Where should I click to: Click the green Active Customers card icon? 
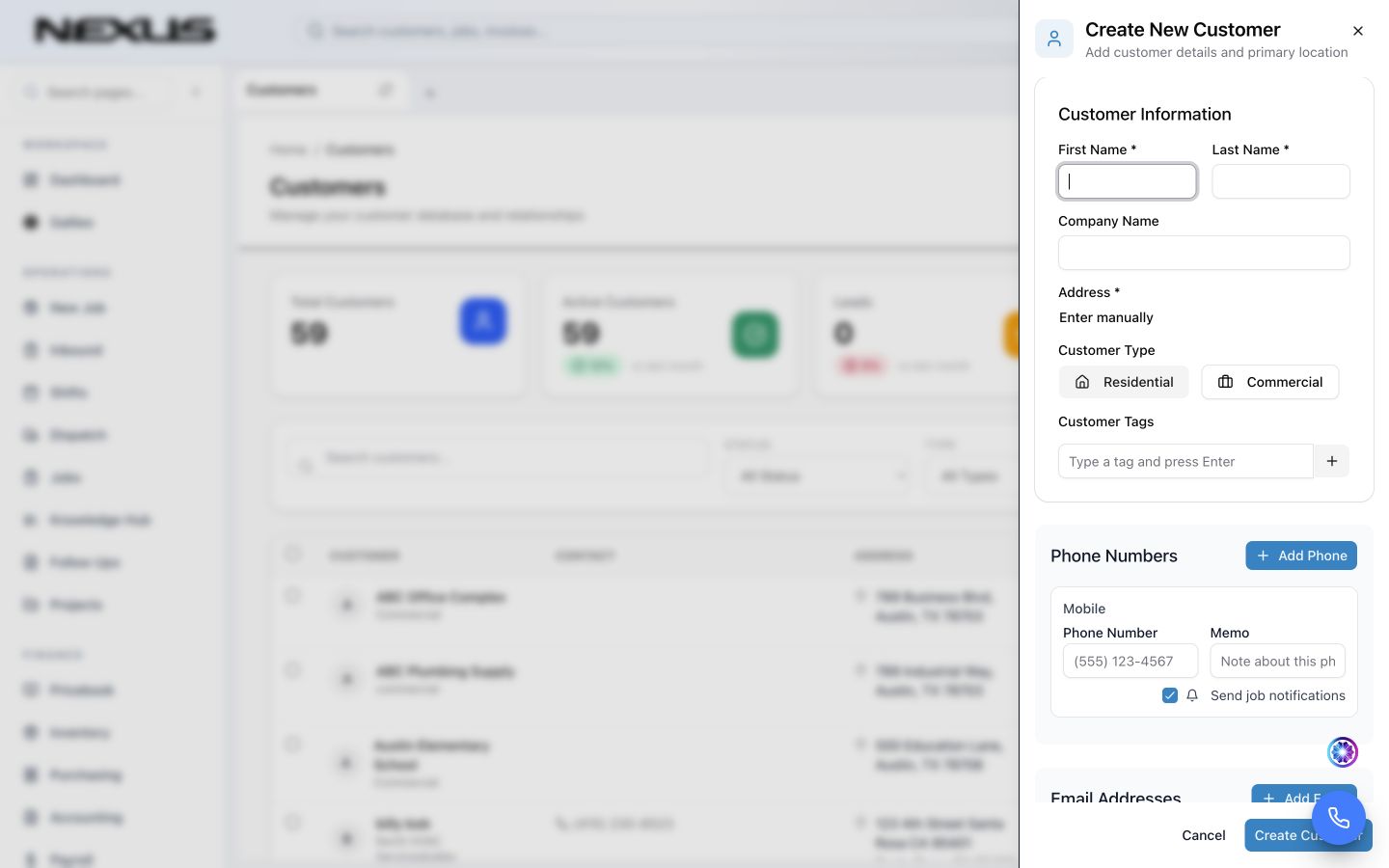[x=755, y=334]
